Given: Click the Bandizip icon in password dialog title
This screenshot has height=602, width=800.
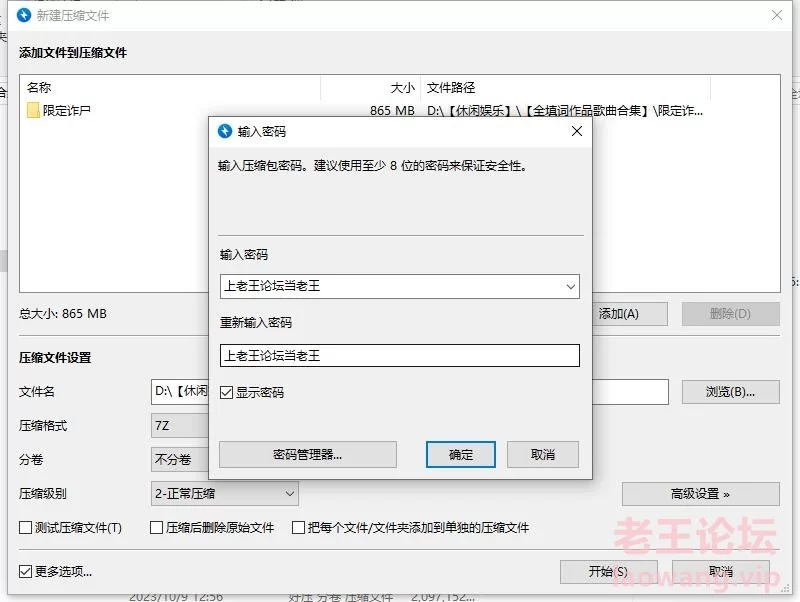Looking at the screenshot, I should pos(224,131).
